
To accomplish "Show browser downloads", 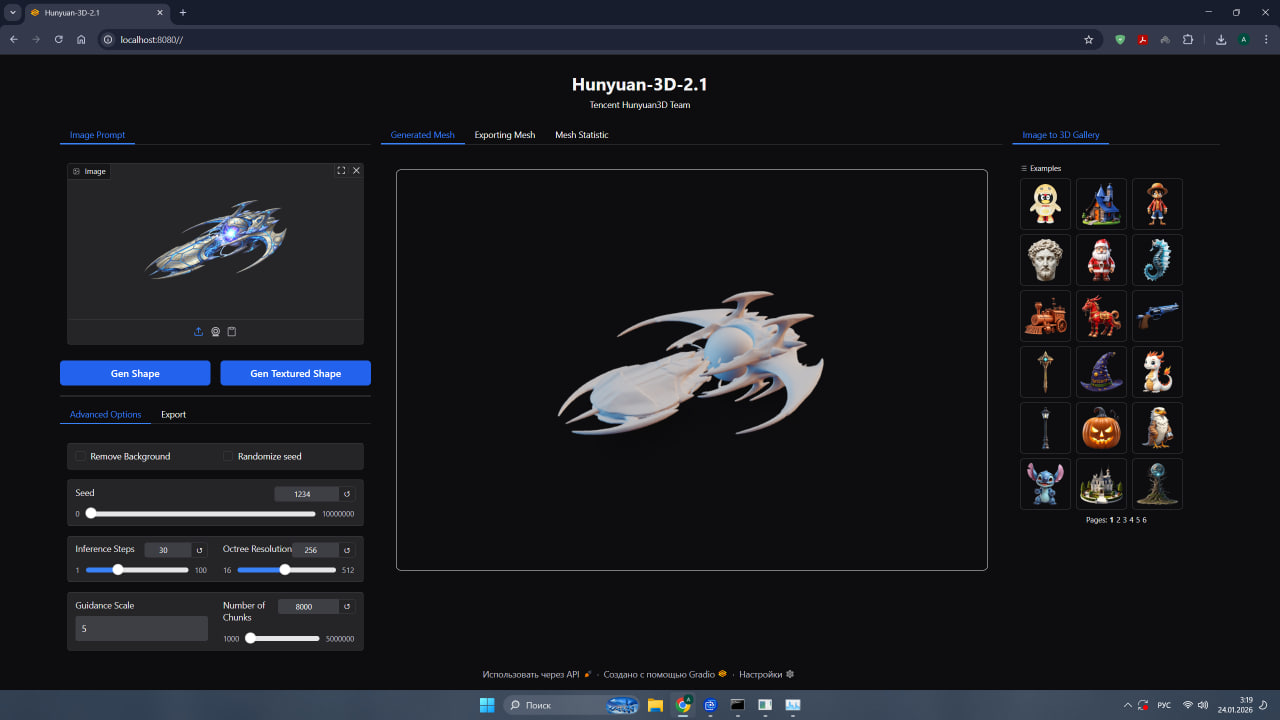I will click(x=1221, y=40).
